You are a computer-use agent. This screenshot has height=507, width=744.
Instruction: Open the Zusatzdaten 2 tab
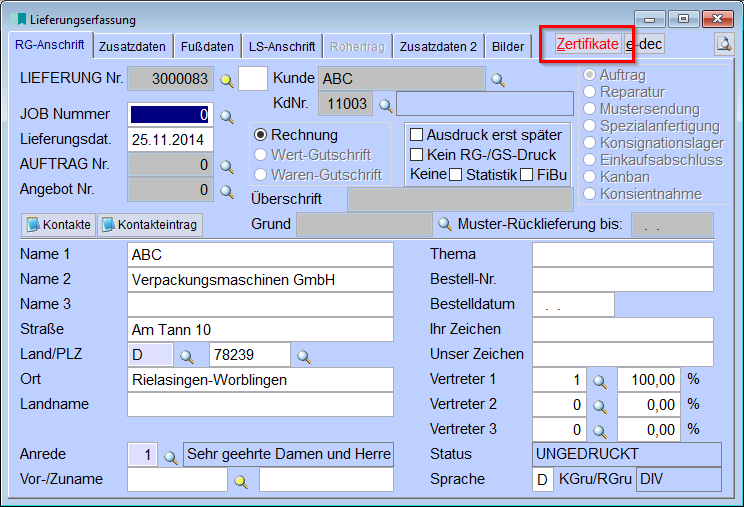click(438, 46)
